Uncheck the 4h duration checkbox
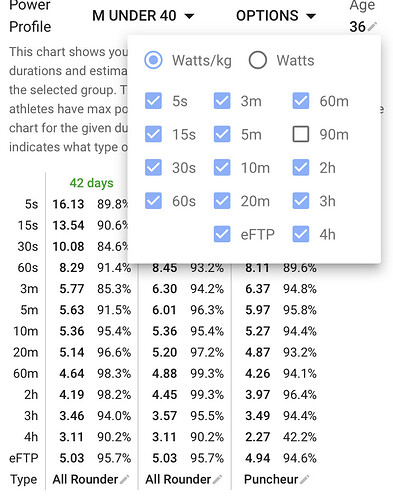 [301, 234]
